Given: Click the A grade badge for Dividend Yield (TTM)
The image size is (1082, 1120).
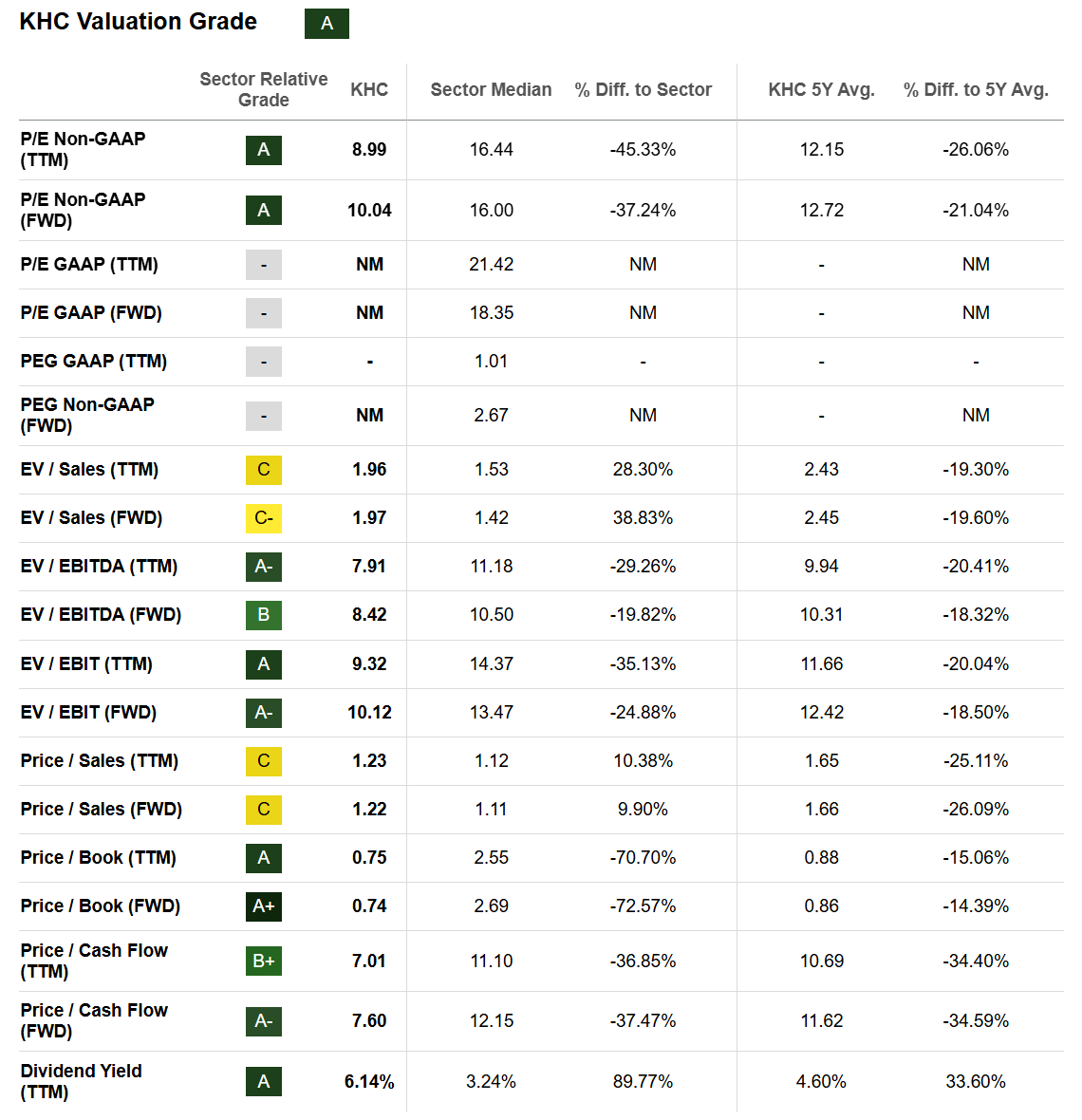Looking at the screenshot, I should (x=264, y=1082).
